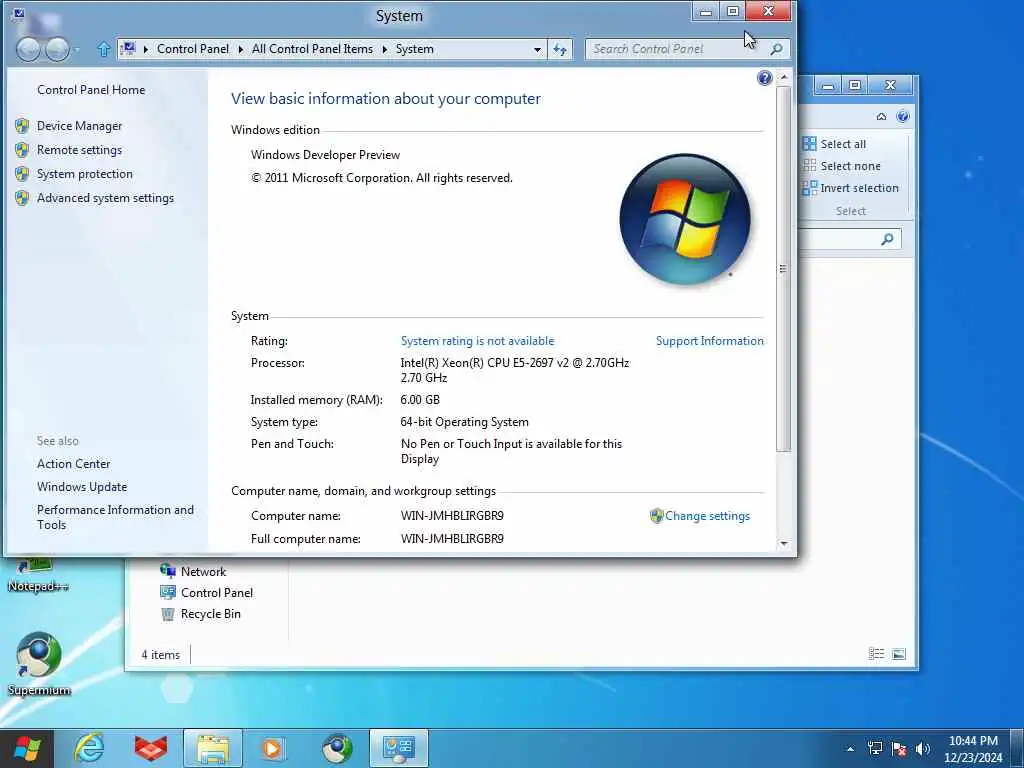Click Select all in Explorer window
This screenshot has width=1024, height=768.
pos(835,144)
